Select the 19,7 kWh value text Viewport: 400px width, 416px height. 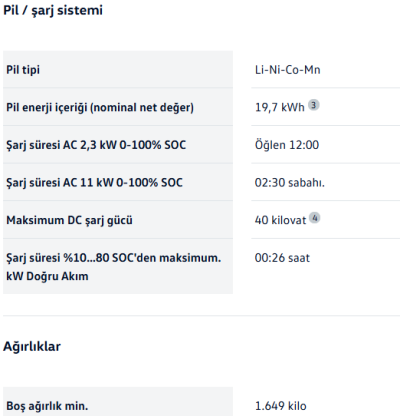(x=280, y=107)
